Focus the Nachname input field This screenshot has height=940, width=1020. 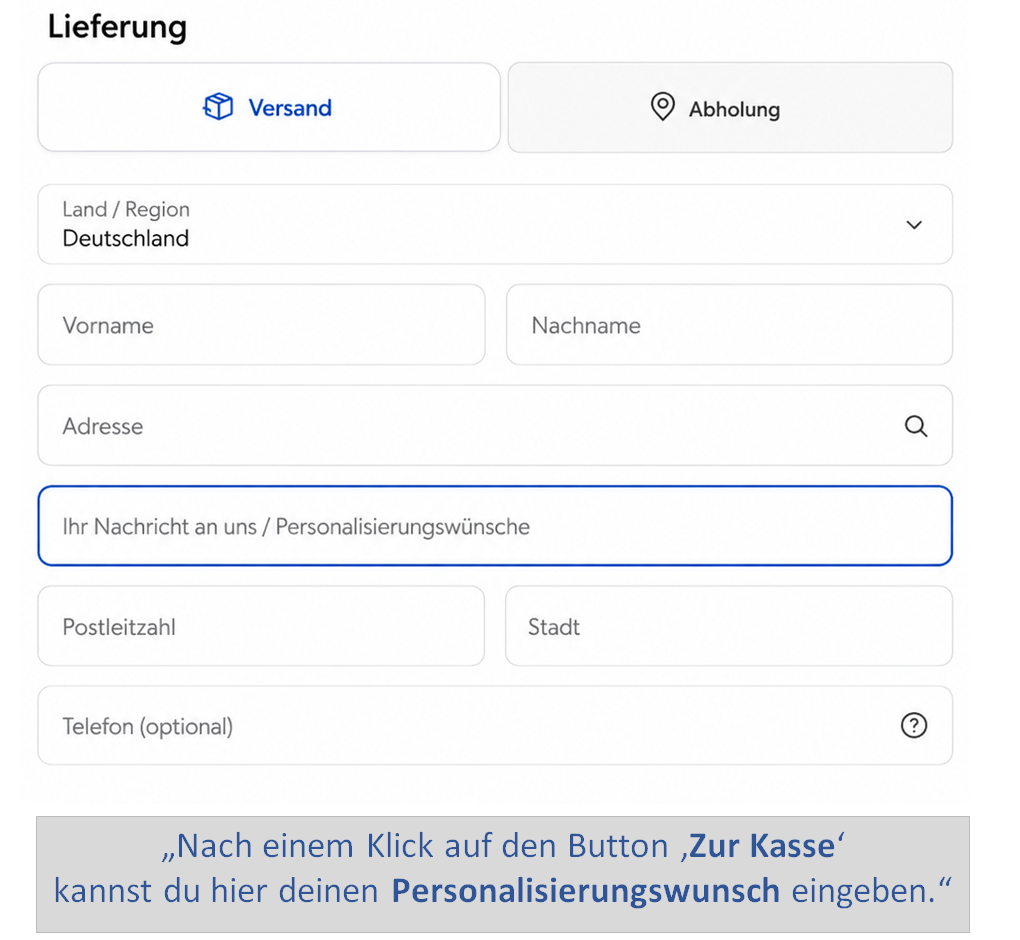click(x=729, y=325)
